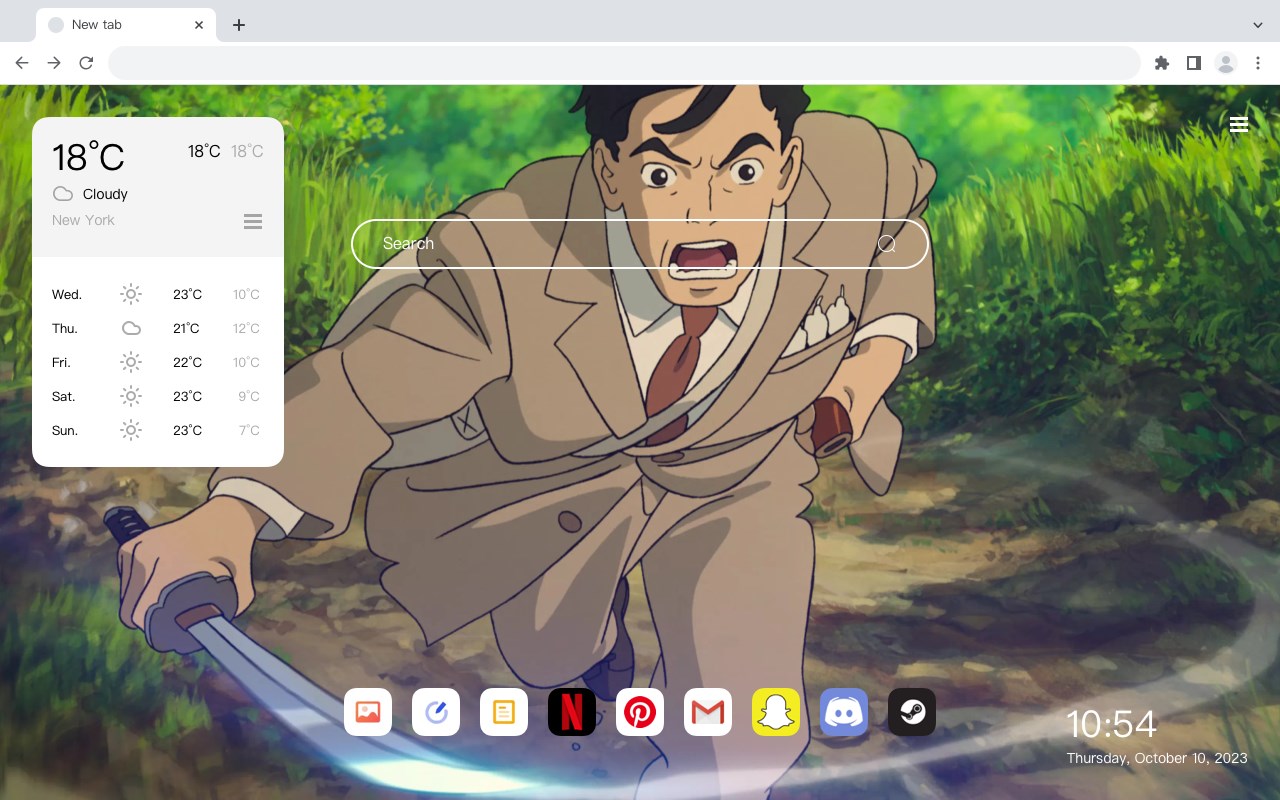
Task: Expand the tab search dropdown arrow
Action: [x=1258, y=25]
